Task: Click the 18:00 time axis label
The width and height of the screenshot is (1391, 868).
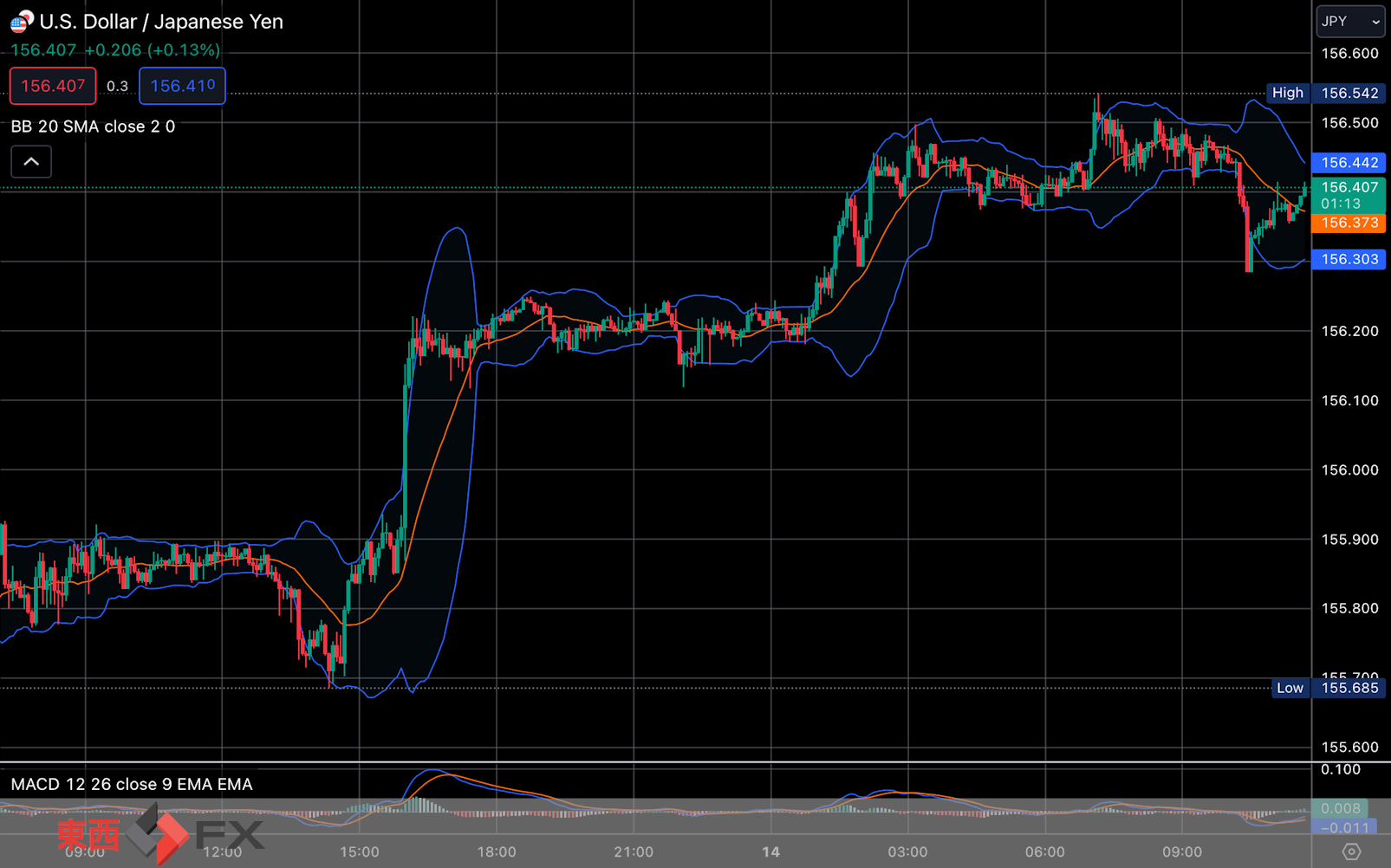Action: [497, 852]
